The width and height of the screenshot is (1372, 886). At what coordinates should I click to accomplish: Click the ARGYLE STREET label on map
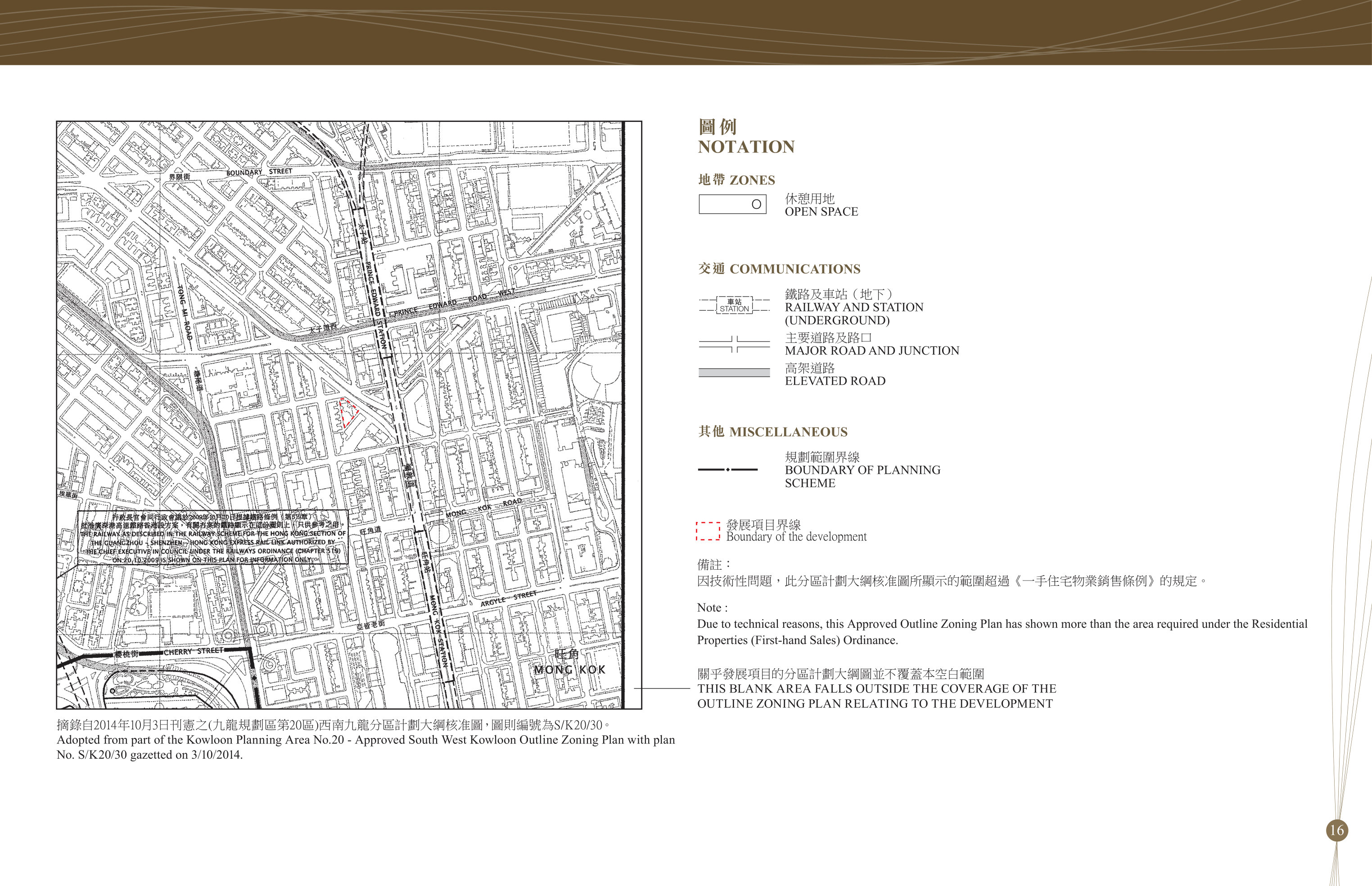(x=508, y=598)
